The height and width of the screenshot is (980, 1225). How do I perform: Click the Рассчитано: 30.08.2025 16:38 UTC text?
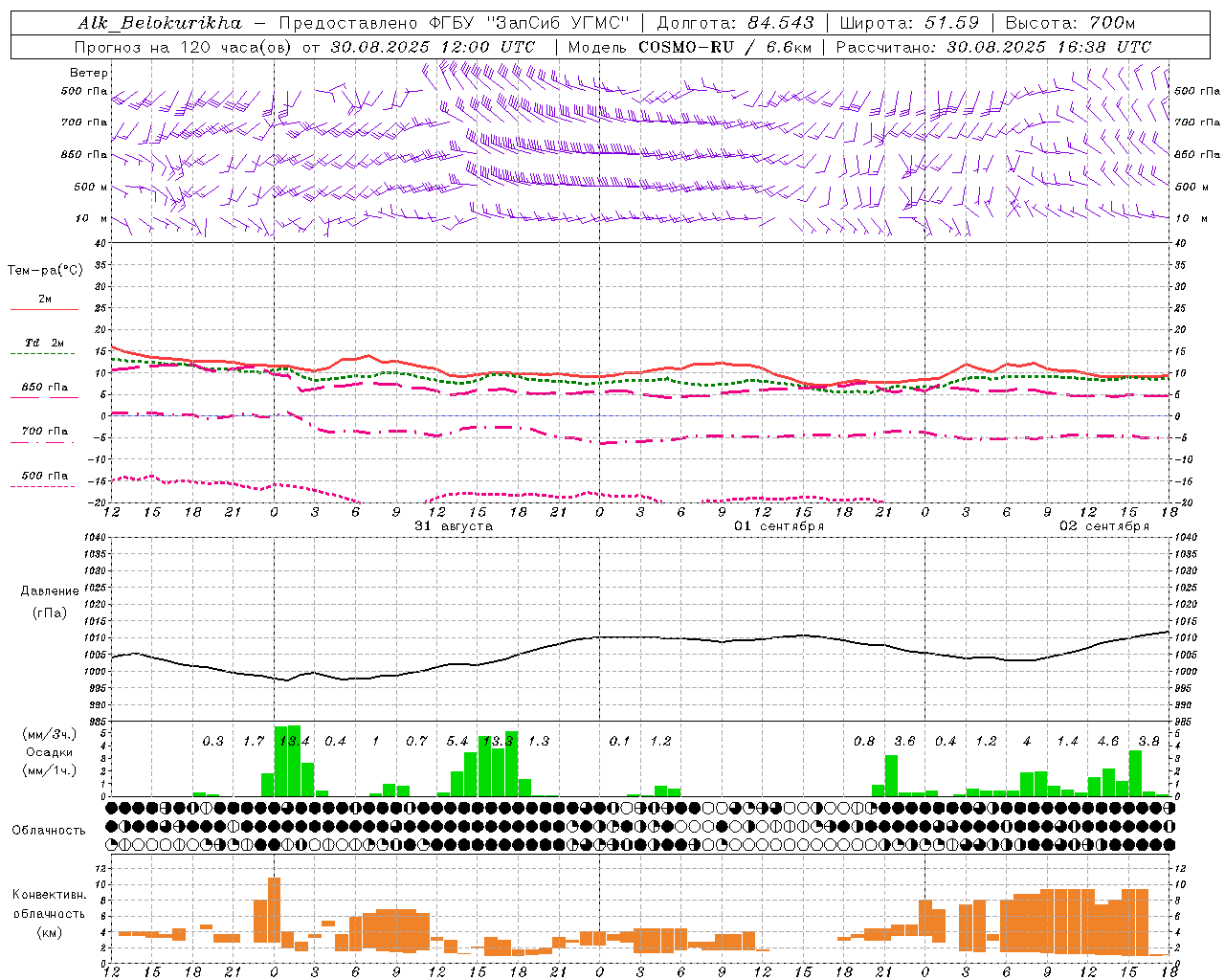pyautogui.click(x=993, y=46)
